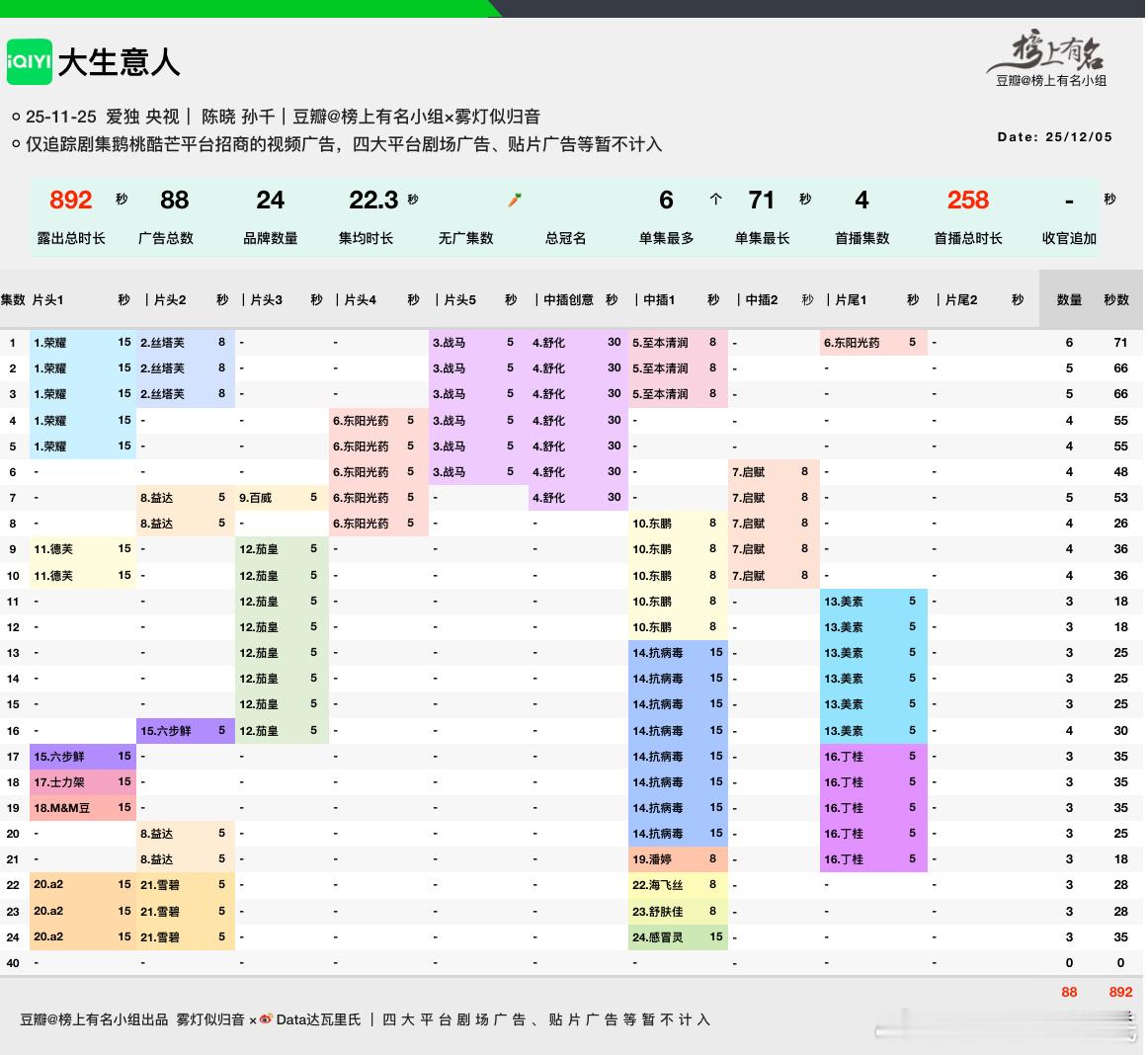
Task: Click the 无广集数 label
Action: tap(465, 238)
